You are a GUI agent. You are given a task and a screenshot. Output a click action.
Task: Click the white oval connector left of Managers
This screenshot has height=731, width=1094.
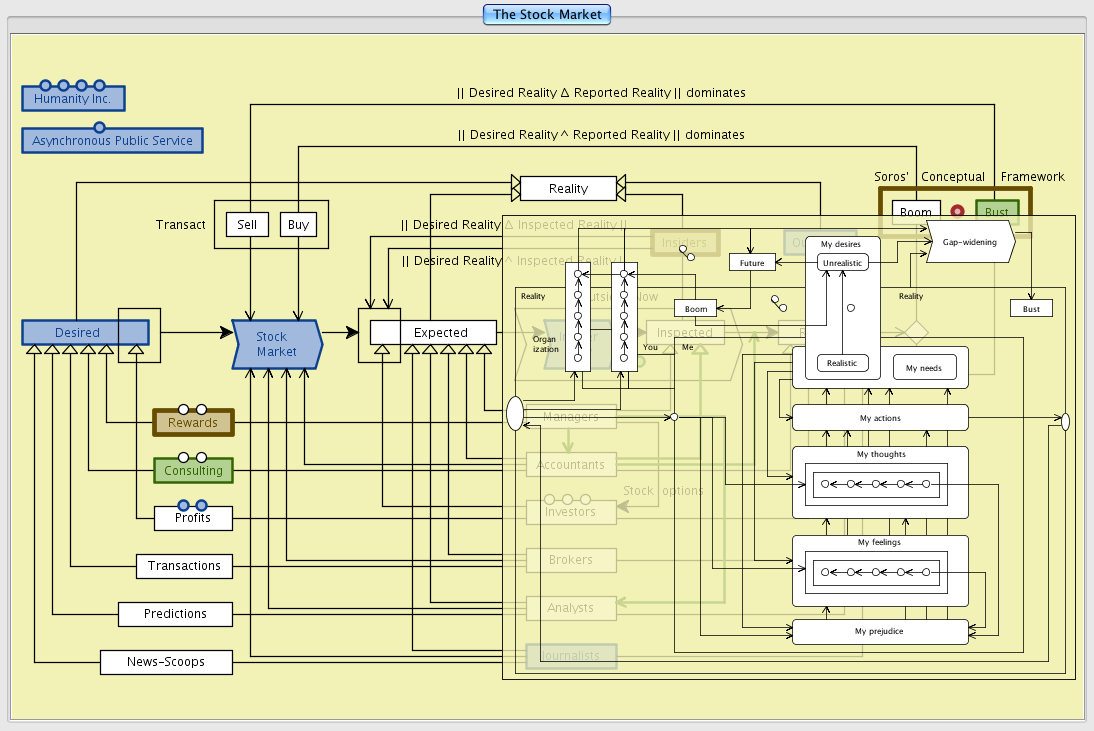click(515, 413)
